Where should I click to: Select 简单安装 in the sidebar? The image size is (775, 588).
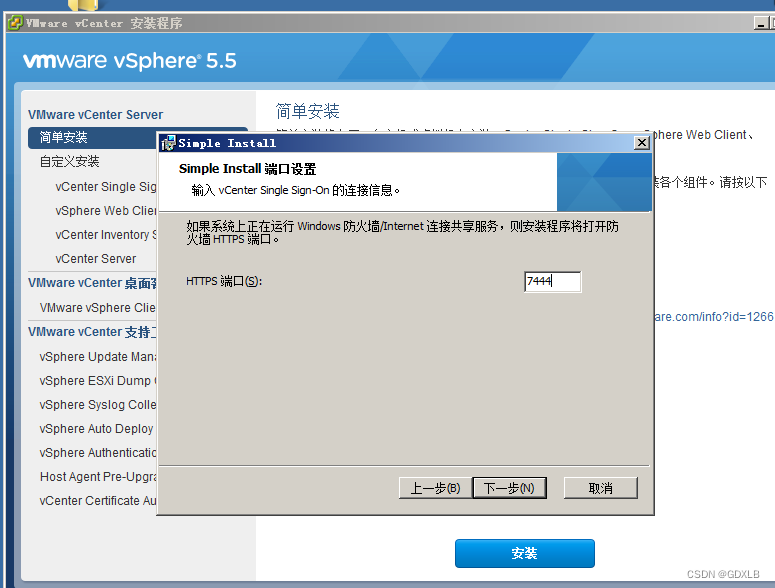[x=92, y=137]
